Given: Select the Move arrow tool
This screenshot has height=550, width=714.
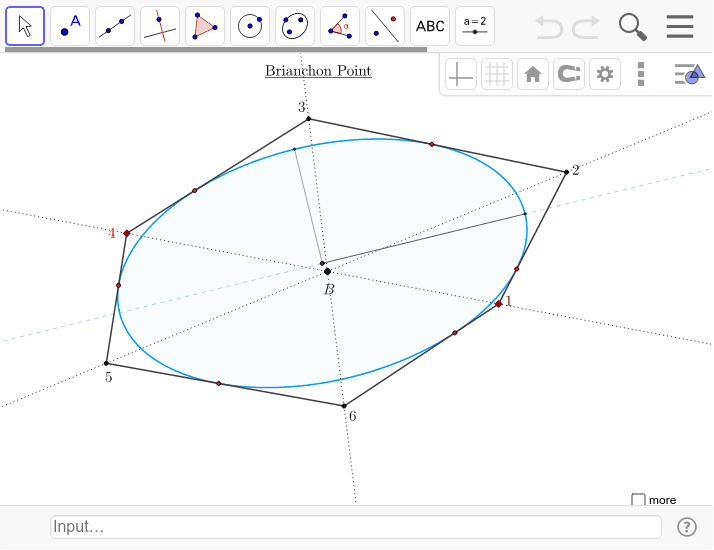Looking at the screenshot, I should (x=25, y=26).
